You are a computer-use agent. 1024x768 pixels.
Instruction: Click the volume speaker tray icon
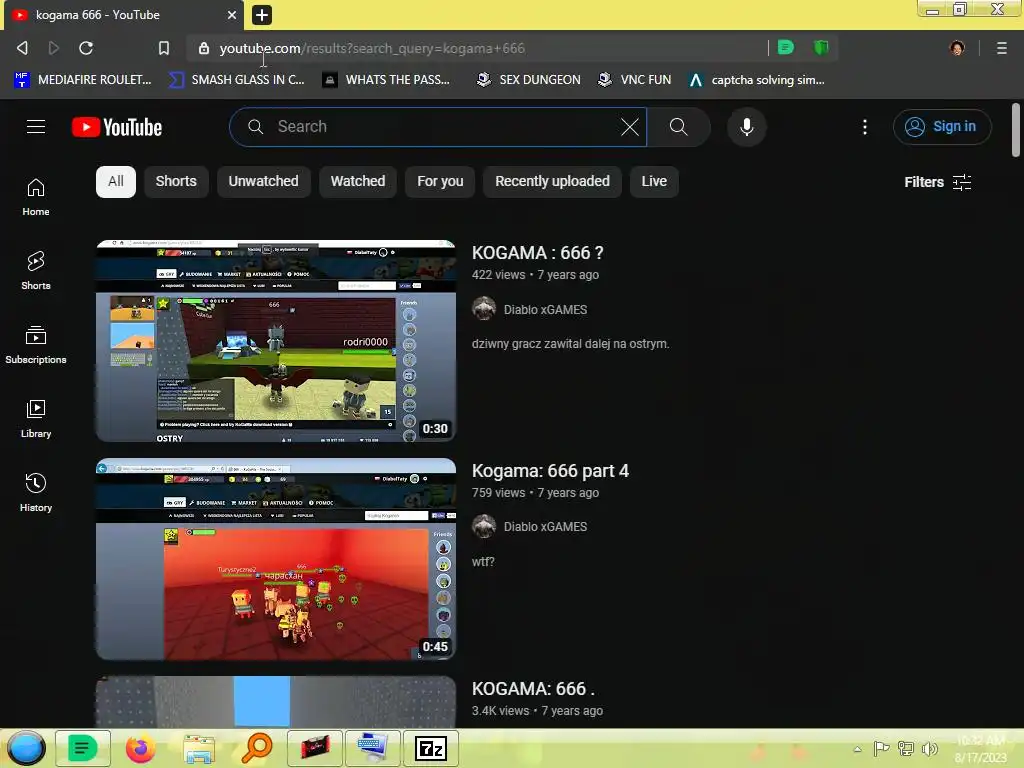[929, 748]
